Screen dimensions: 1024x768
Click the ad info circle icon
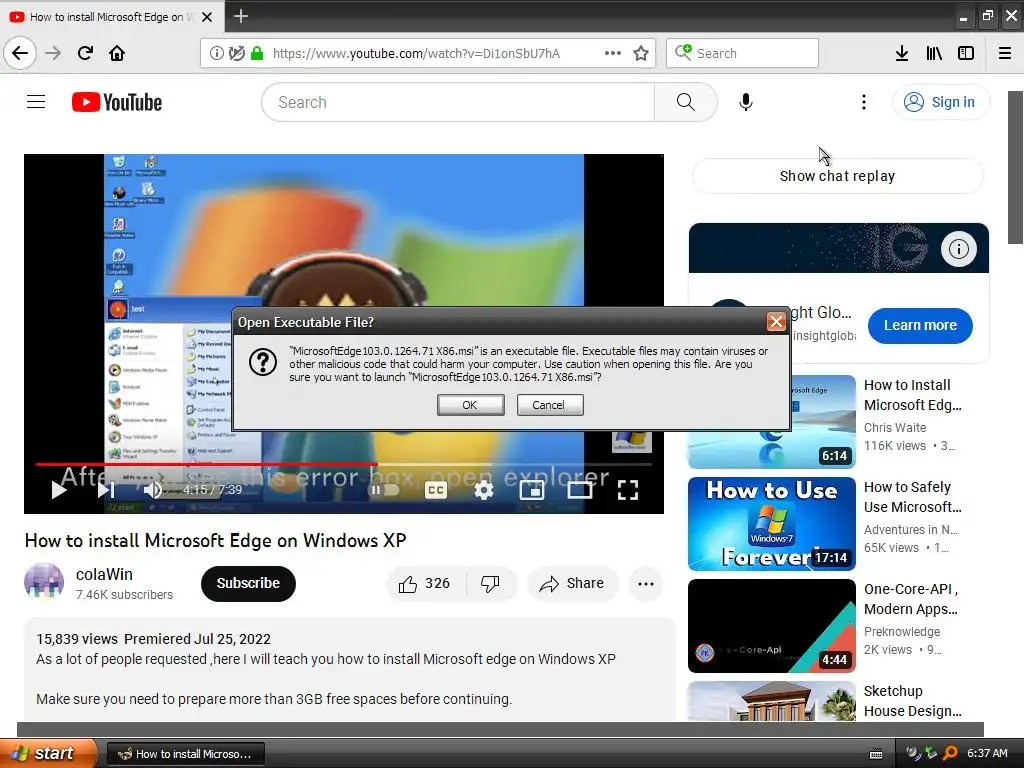958,249
